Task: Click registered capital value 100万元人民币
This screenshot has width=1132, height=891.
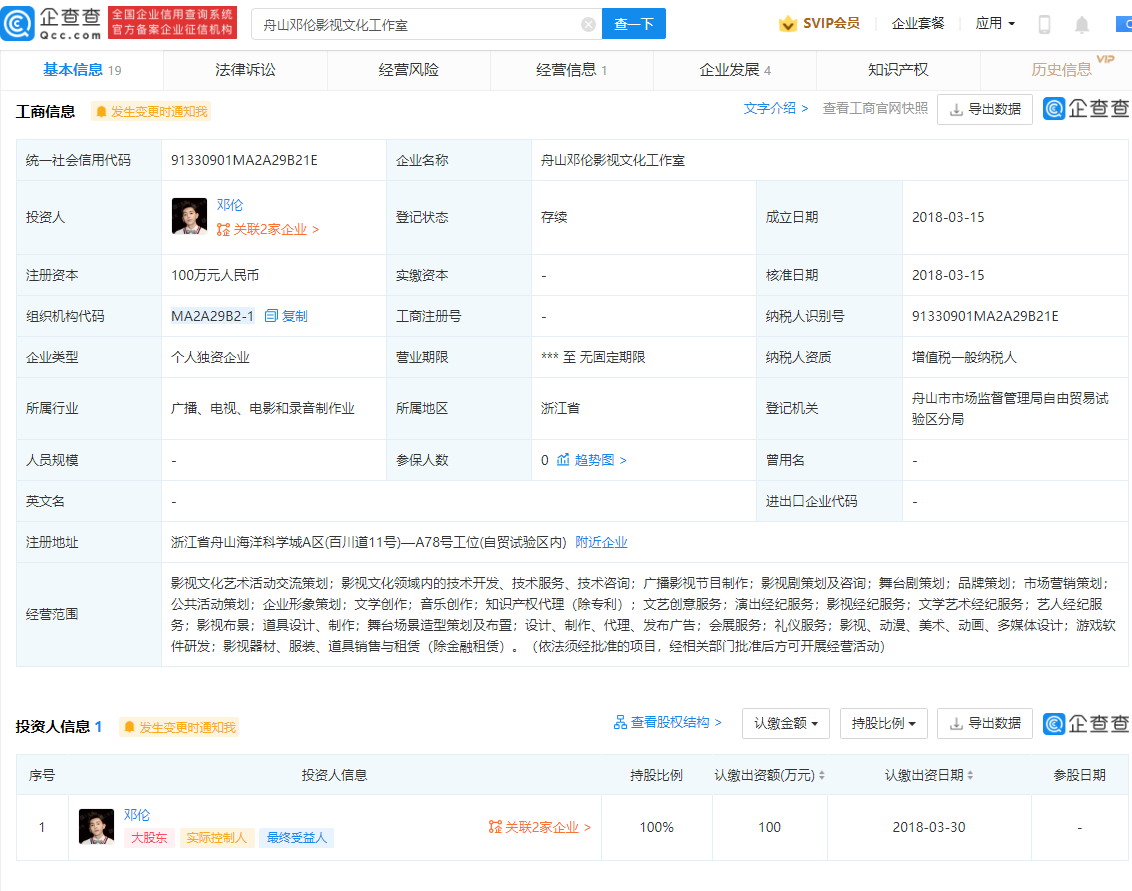Action: click(x=215, y=275)
